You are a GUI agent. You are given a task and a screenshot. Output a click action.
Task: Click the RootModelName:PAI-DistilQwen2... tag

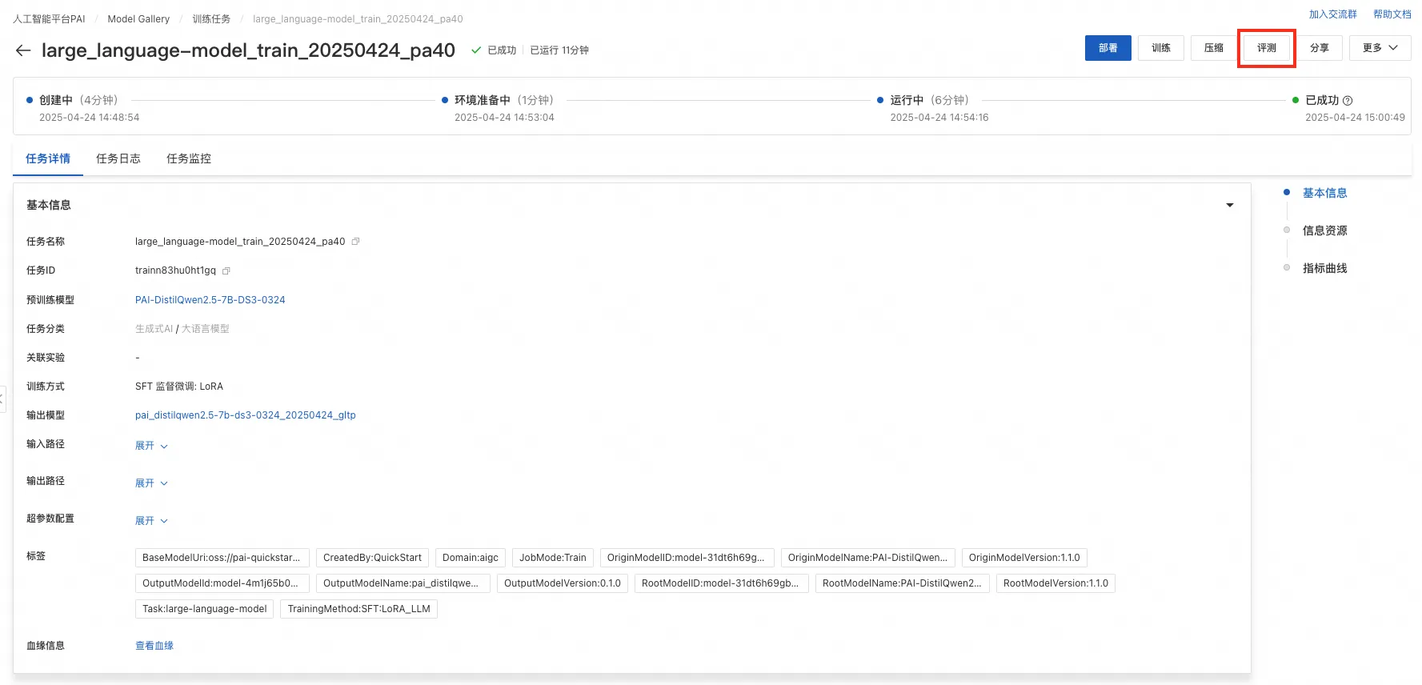[x=902, y=584]
